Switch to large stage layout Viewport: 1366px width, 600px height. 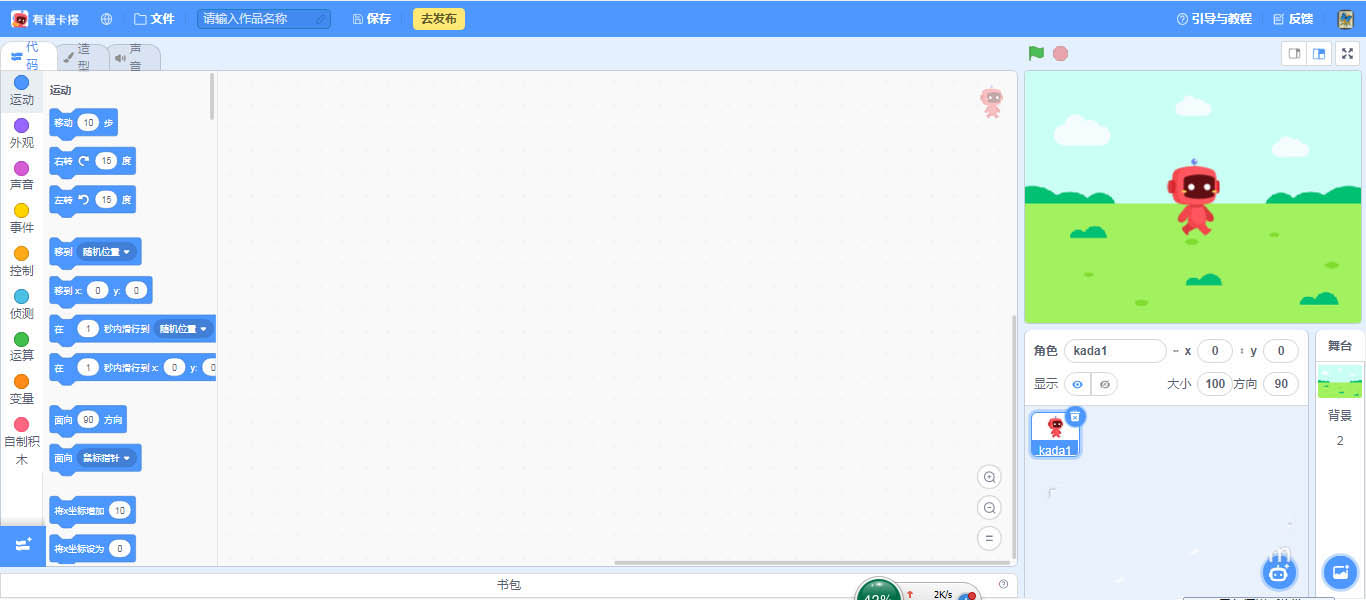click(x=1319, y=54)
